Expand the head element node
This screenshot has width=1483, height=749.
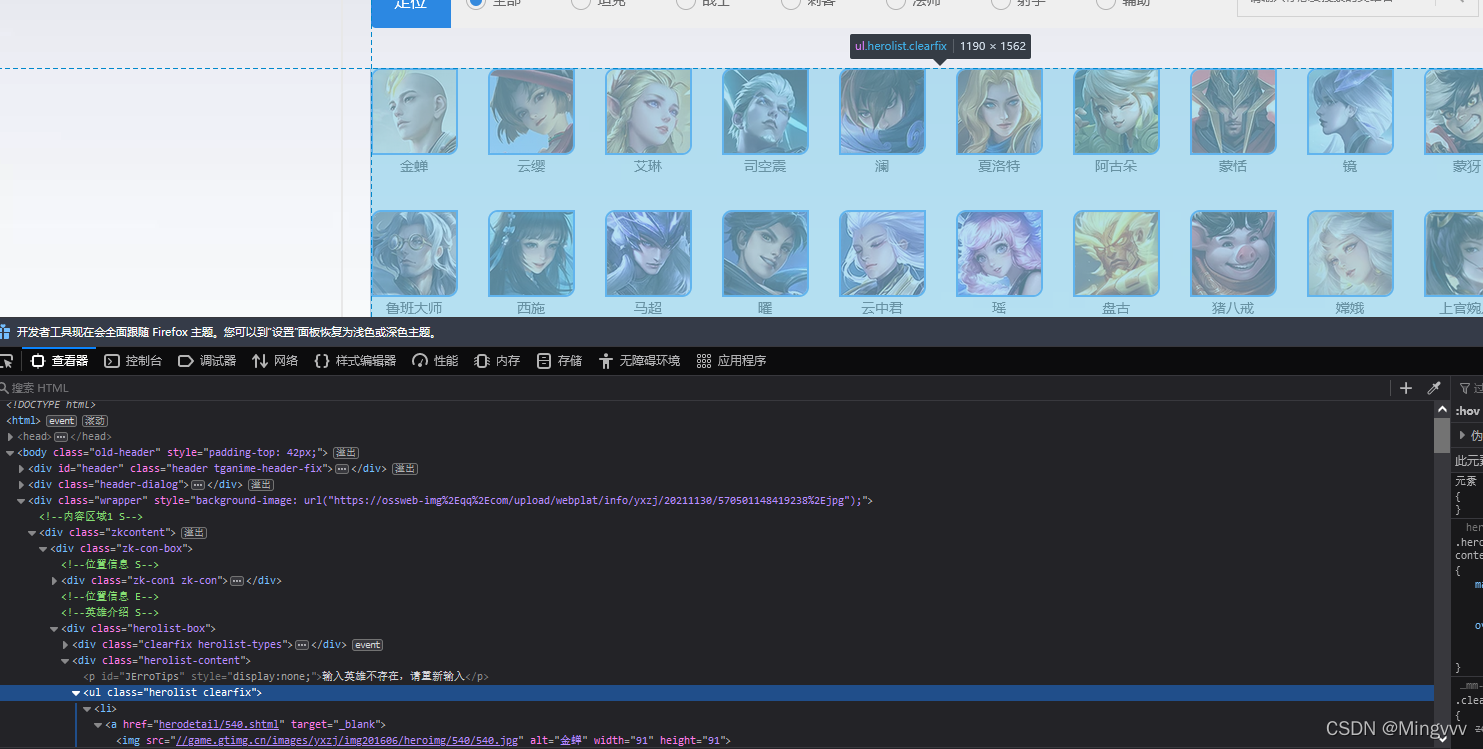11,437
